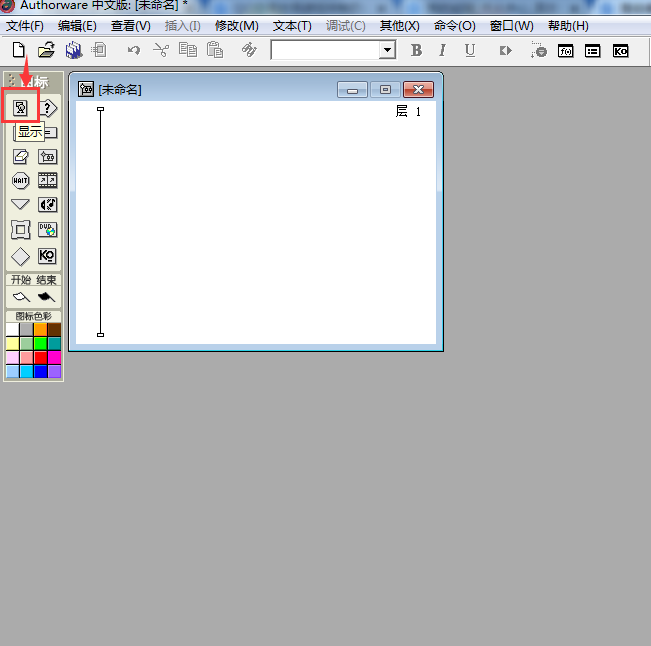Image resolution: width=651 pixels, height=646 pixels.
Task: Click the bottom handle of the flowline
Action: pos(100,335)
